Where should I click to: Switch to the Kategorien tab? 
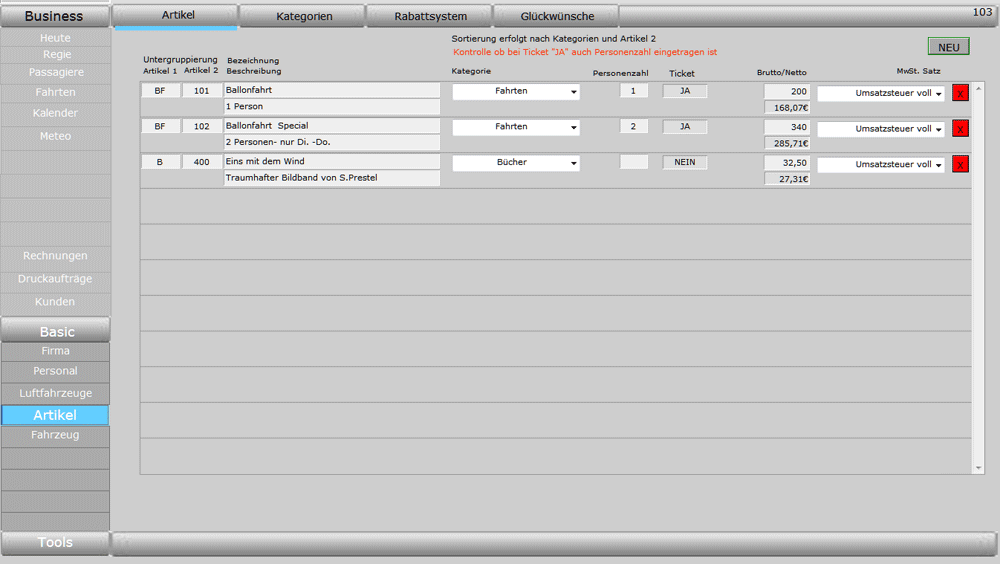[304, 16]
